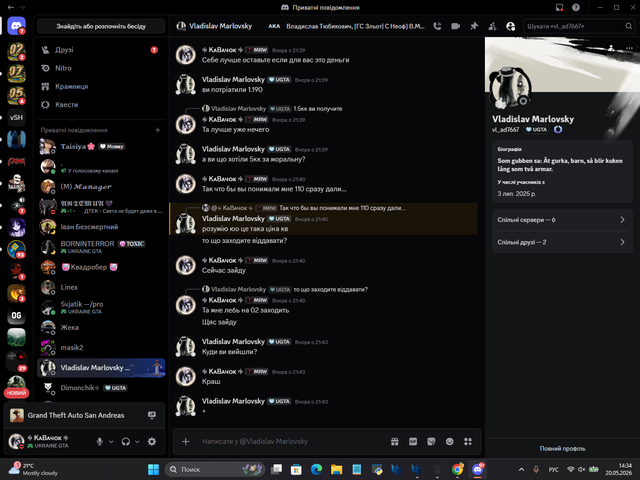Open the full profile (Повний профіль)
This screenshot has height=480, width=640.
562,449
